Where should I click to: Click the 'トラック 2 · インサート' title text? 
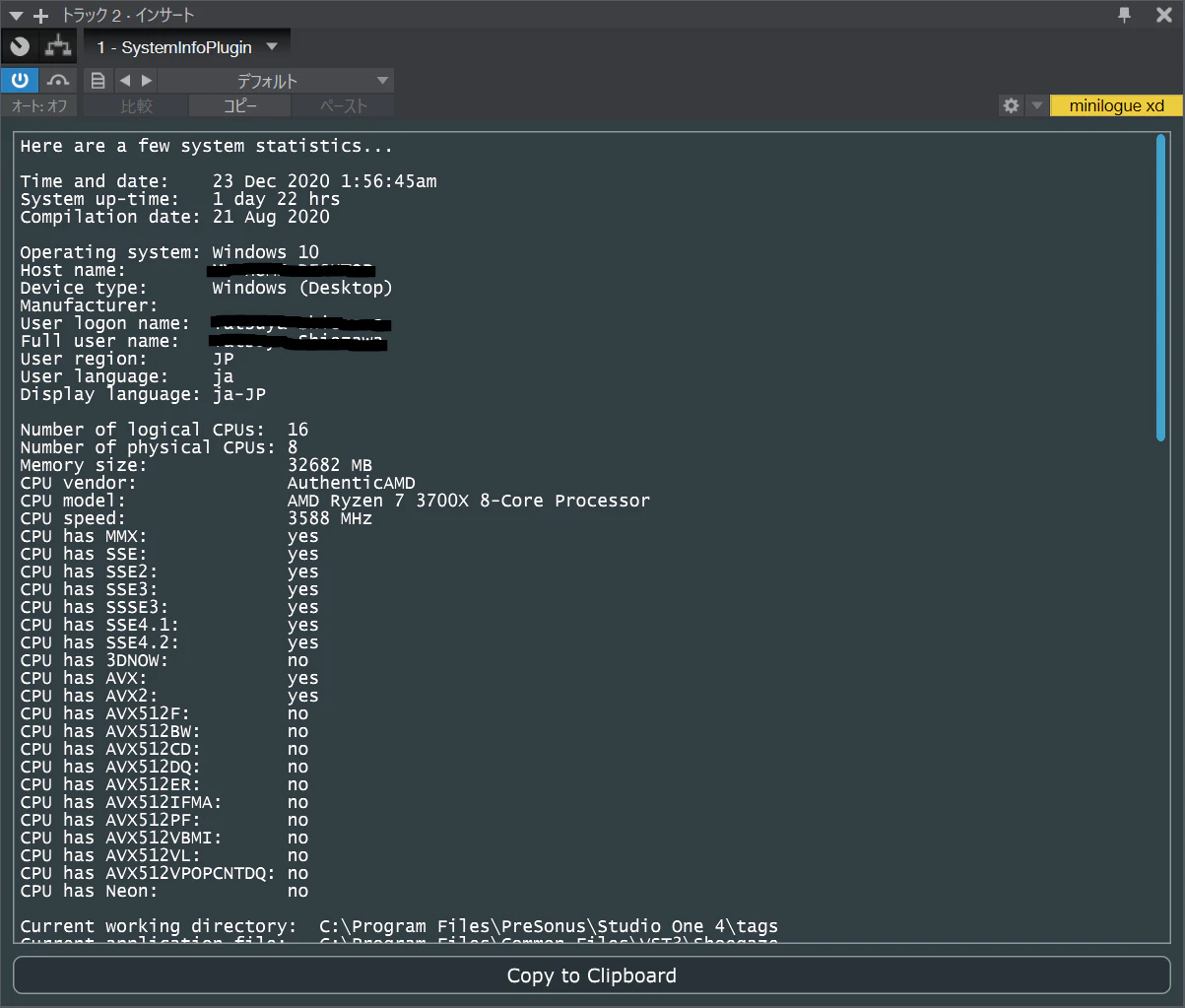[x=128, y=16]
